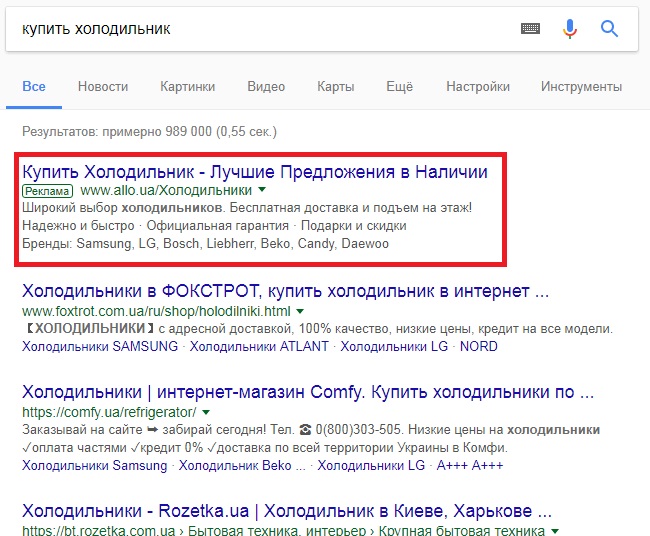
Task: Open the NORD sitelink
Action: 479,346
